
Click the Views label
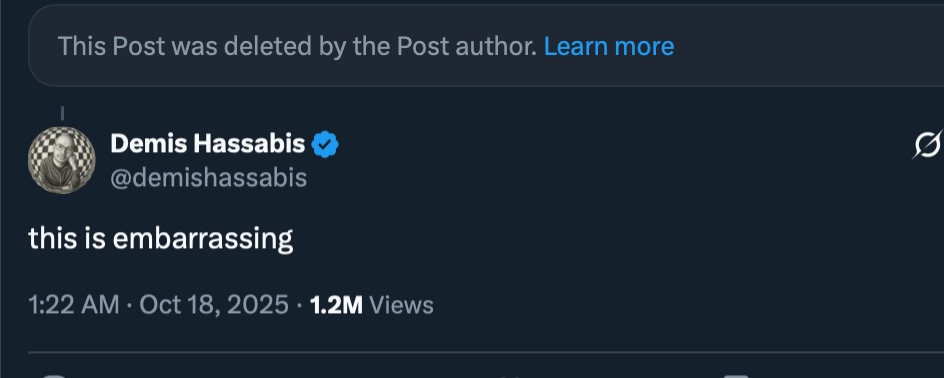click(401, 305)
